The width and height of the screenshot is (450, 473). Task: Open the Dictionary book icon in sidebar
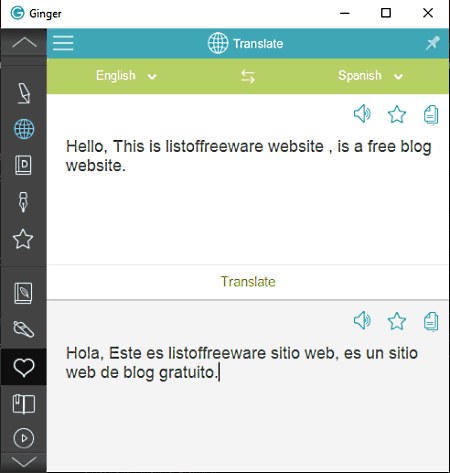pyautogui.click(x=23, y=165)
